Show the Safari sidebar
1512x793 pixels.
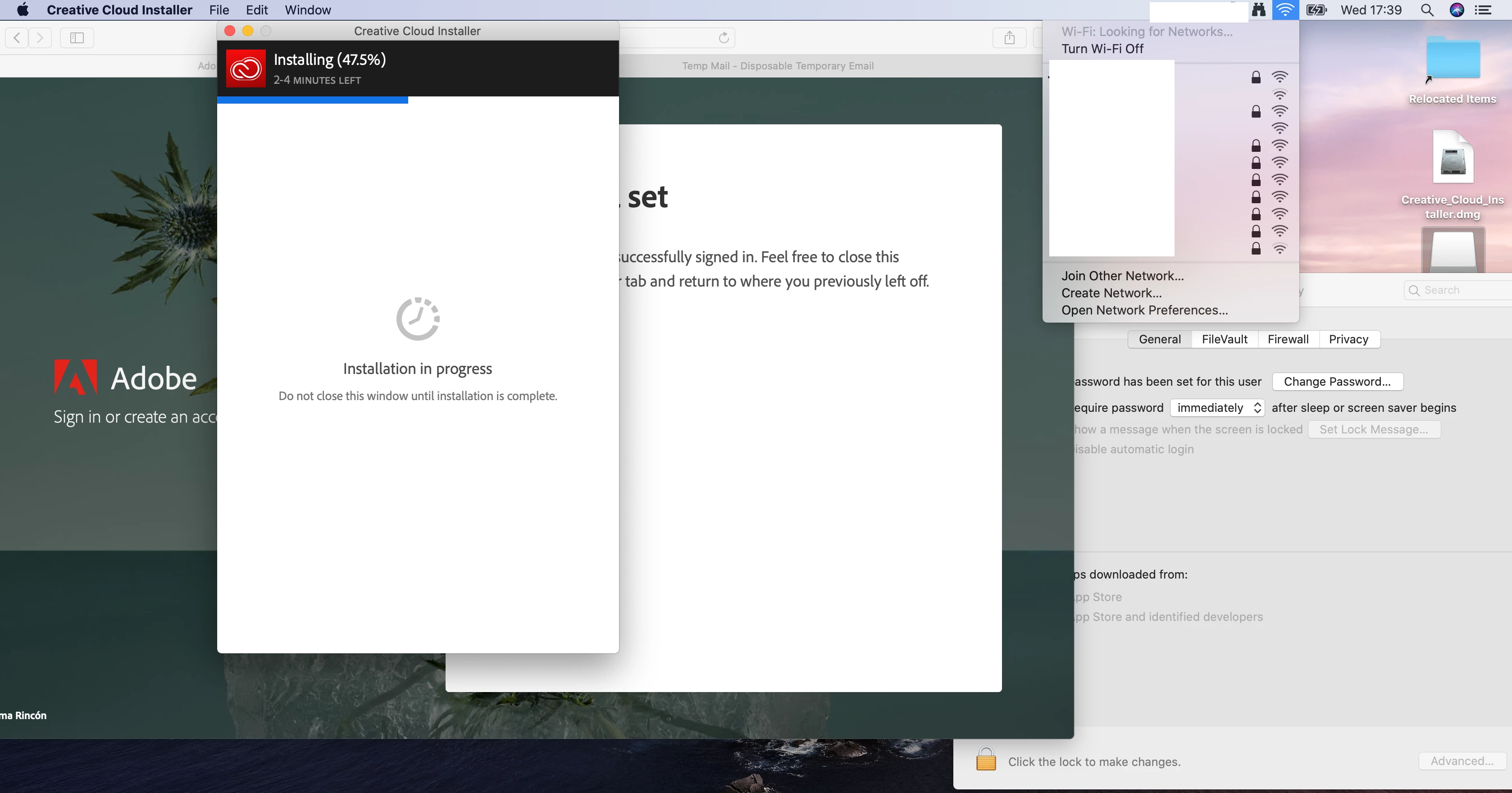pyautogui.click(x=77, y=38)
